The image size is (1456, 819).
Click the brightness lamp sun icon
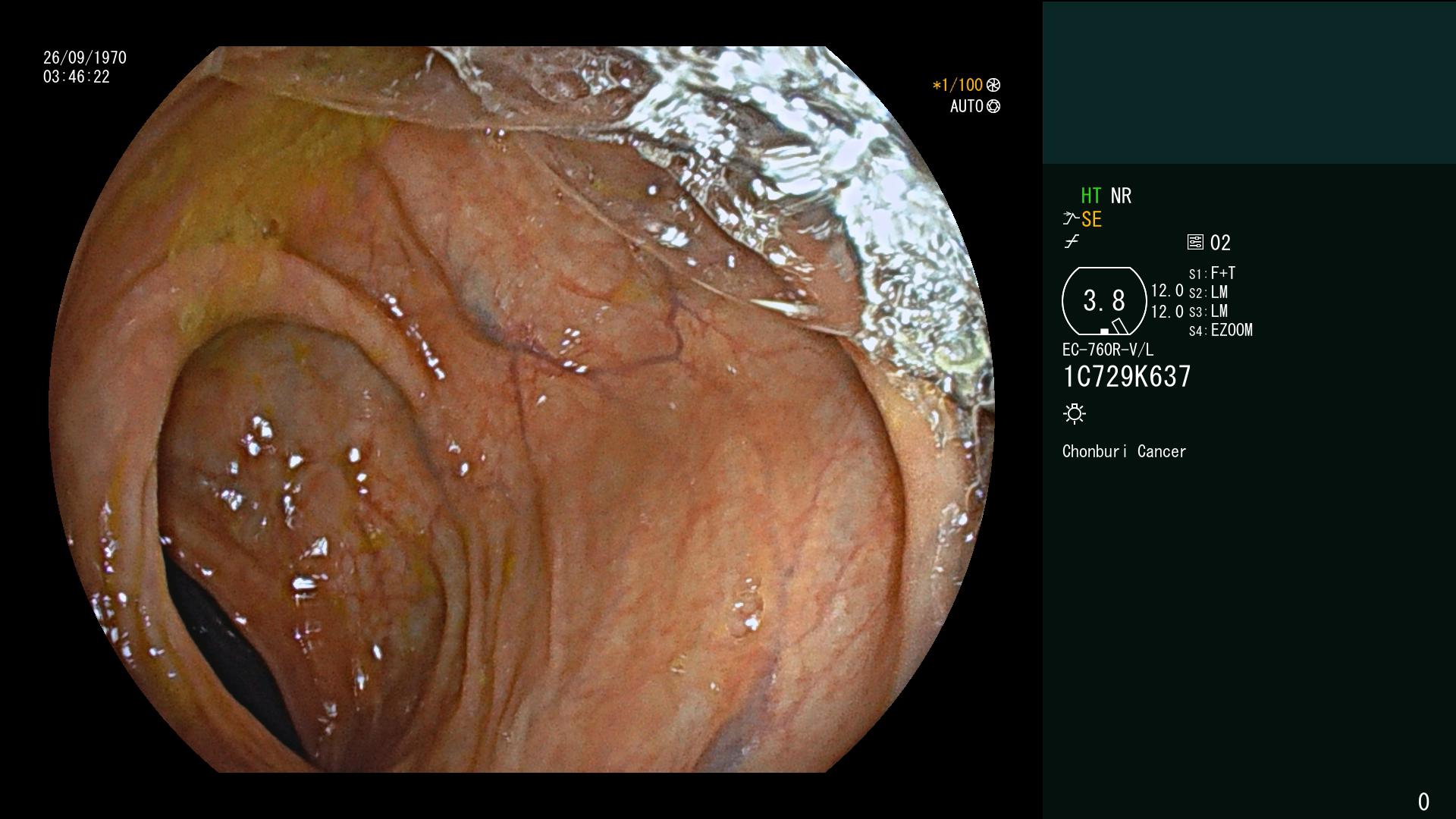(x=1075, y=413)
